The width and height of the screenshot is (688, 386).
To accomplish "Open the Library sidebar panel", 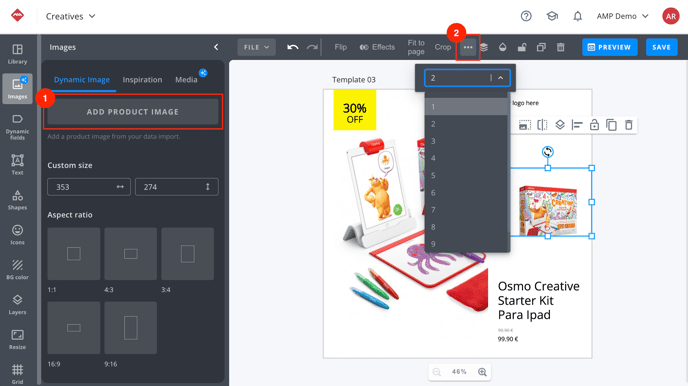I will 18,54.
